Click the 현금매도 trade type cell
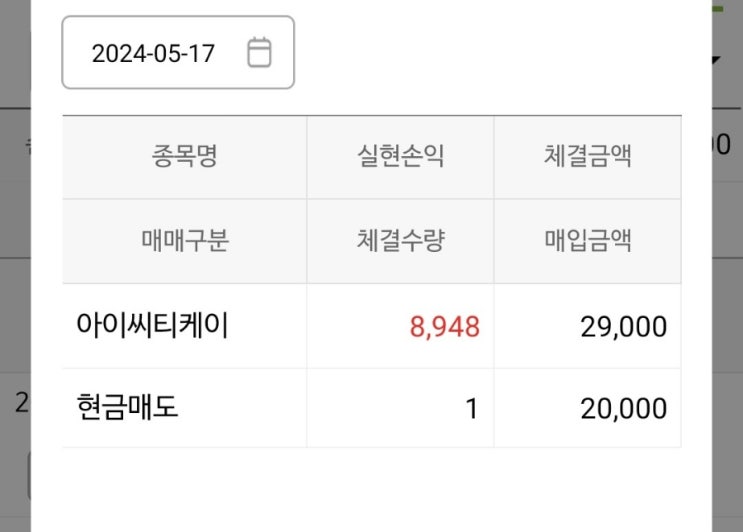The width and height of the screenshot is (743, 532). tap(127, 408)
